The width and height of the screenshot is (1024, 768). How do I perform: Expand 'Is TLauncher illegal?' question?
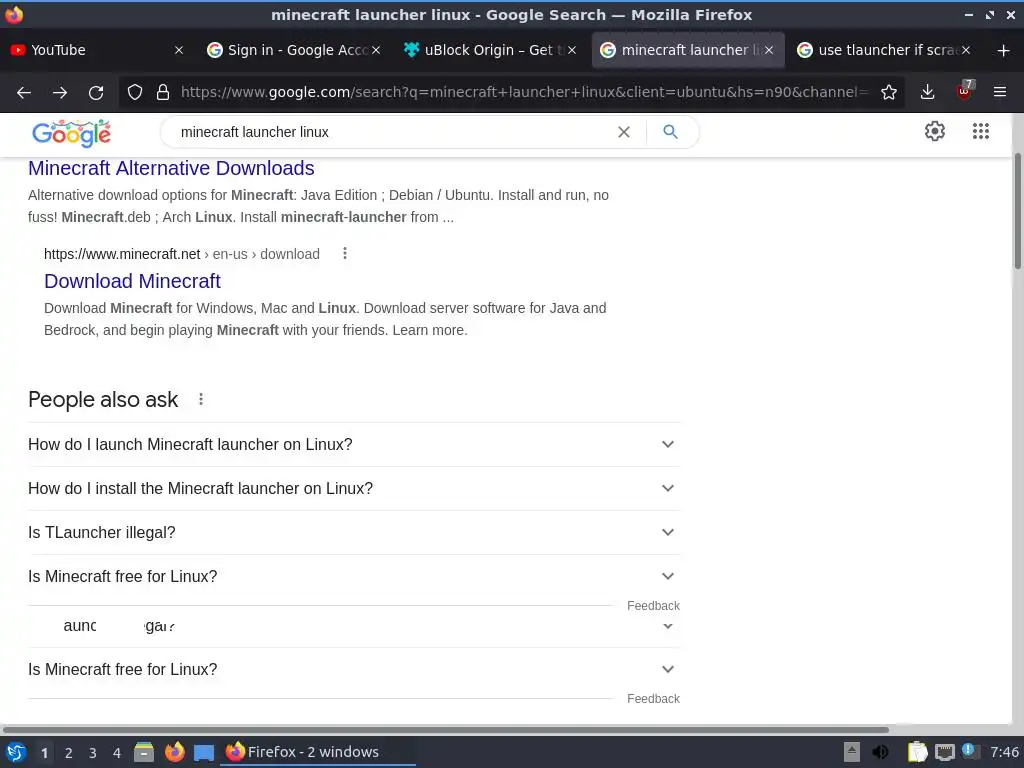pyautogui.click(x=354, y=532)
